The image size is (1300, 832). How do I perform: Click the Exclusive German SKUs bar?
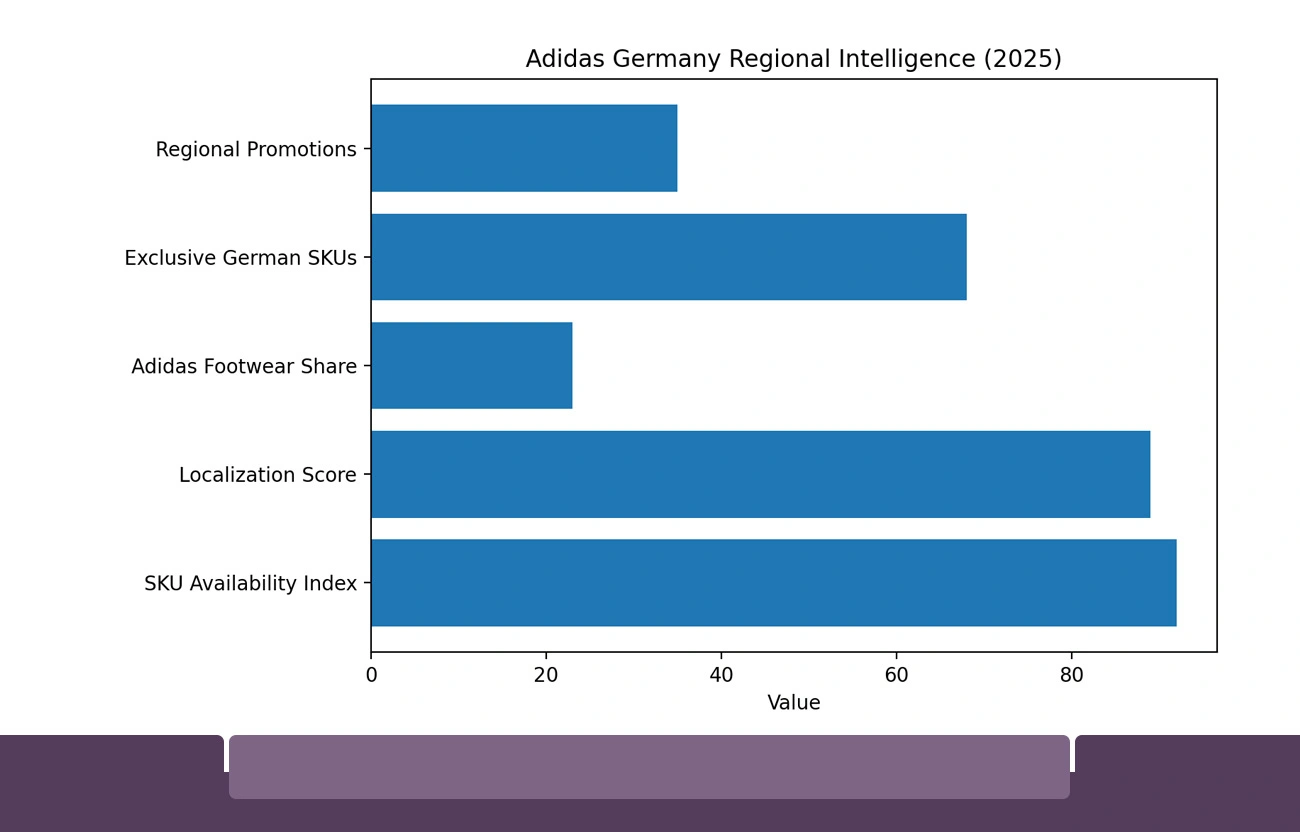click(x=669, y=257)
